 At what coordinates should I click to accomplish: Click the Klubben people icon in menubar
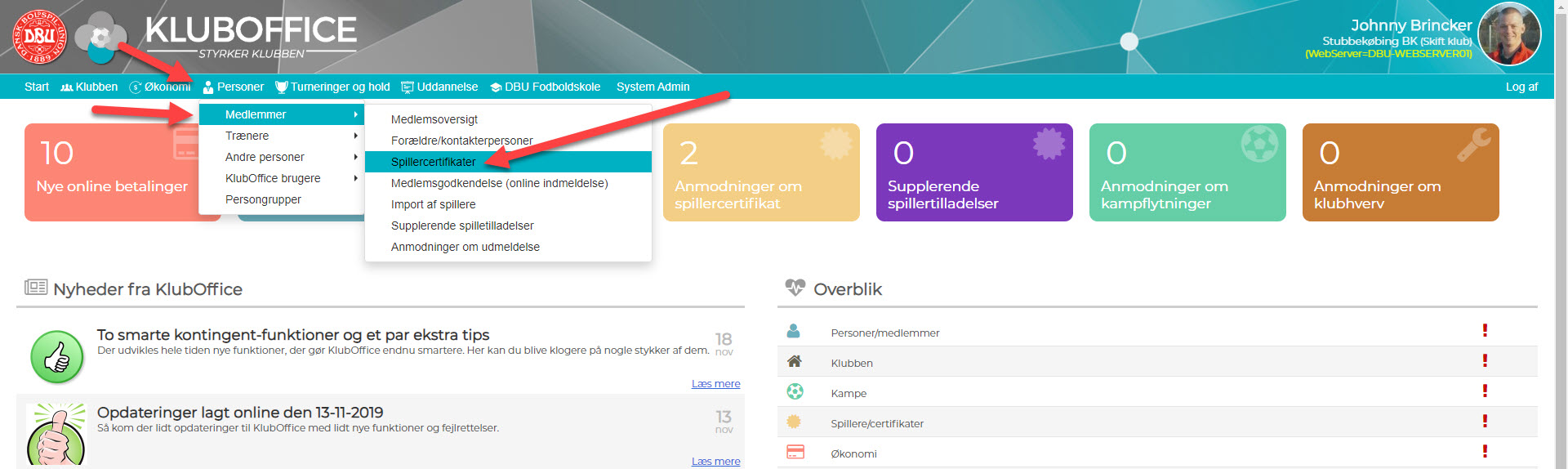pyautogui.click(x=67, y=87)
